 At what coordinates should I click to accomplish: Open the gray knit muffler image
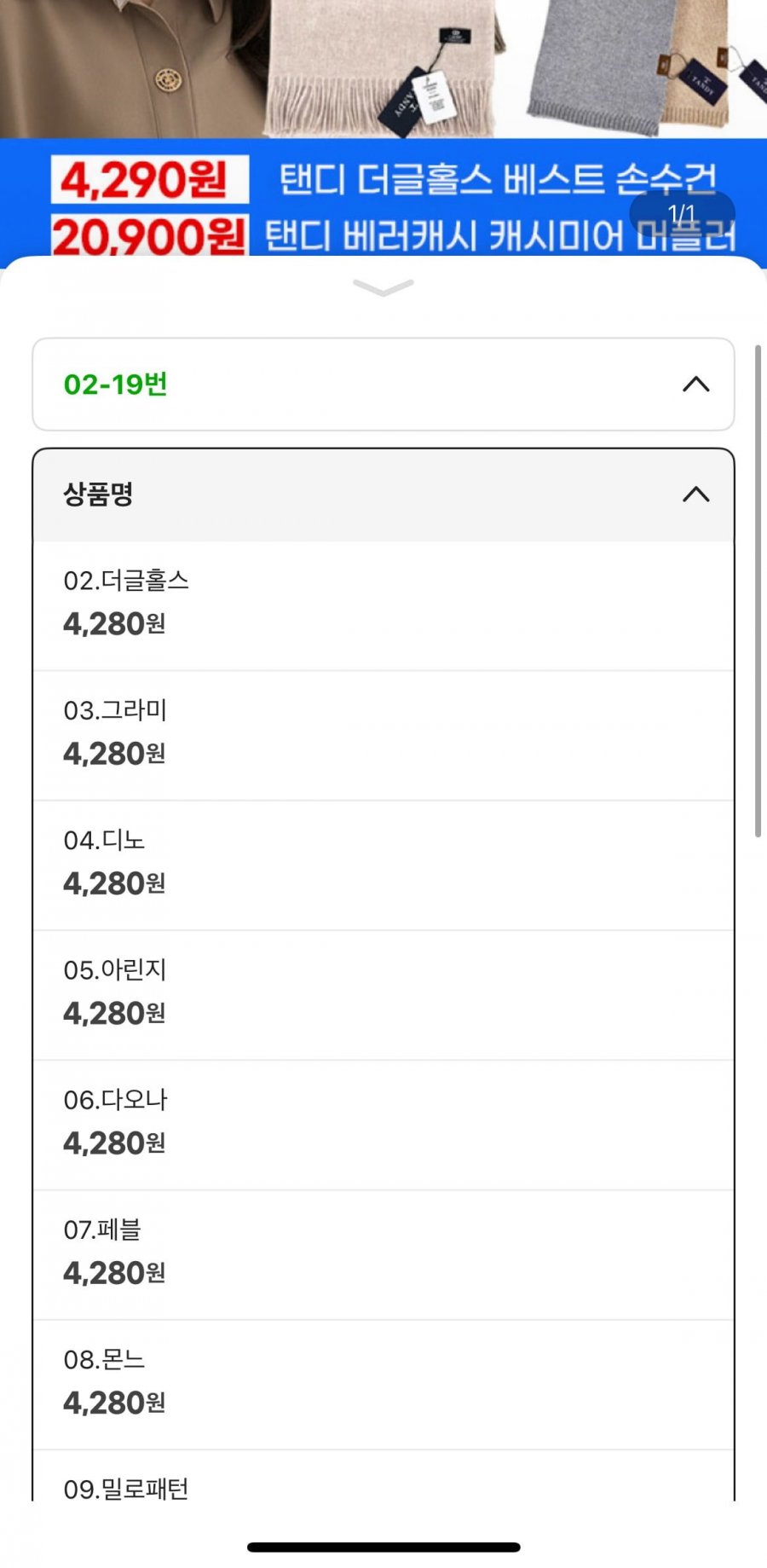[x=597, y=68]
